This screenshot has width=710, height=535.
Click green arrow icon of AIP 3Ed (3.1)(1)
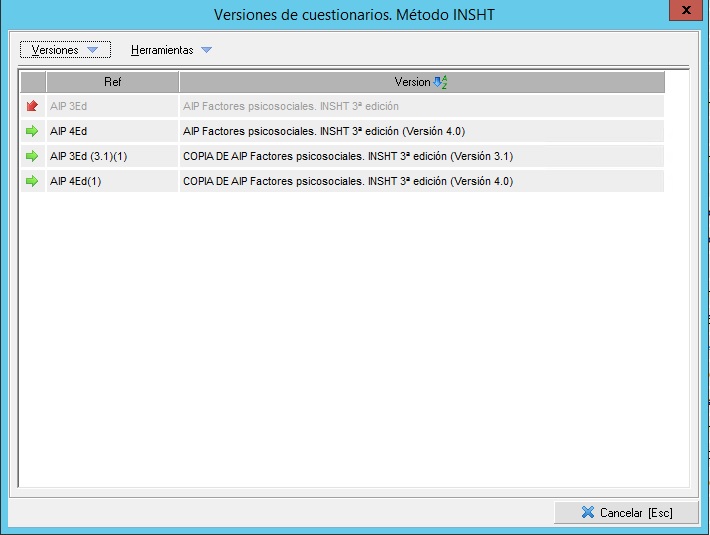(32, 156)
